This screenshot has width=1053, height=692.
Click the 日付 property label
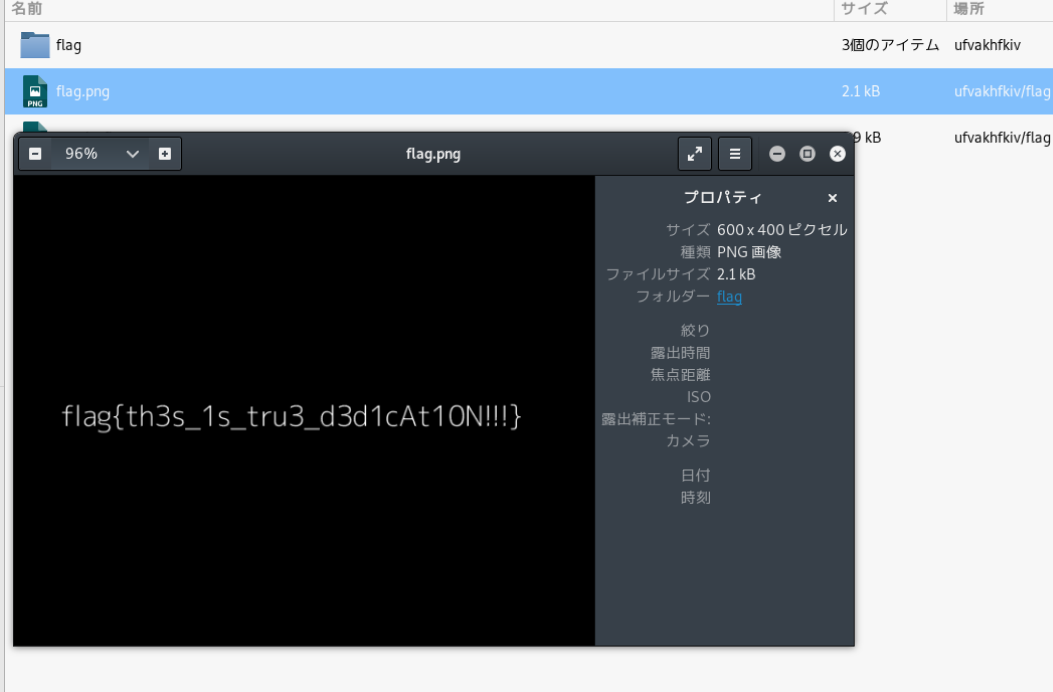tap(696, 476)
